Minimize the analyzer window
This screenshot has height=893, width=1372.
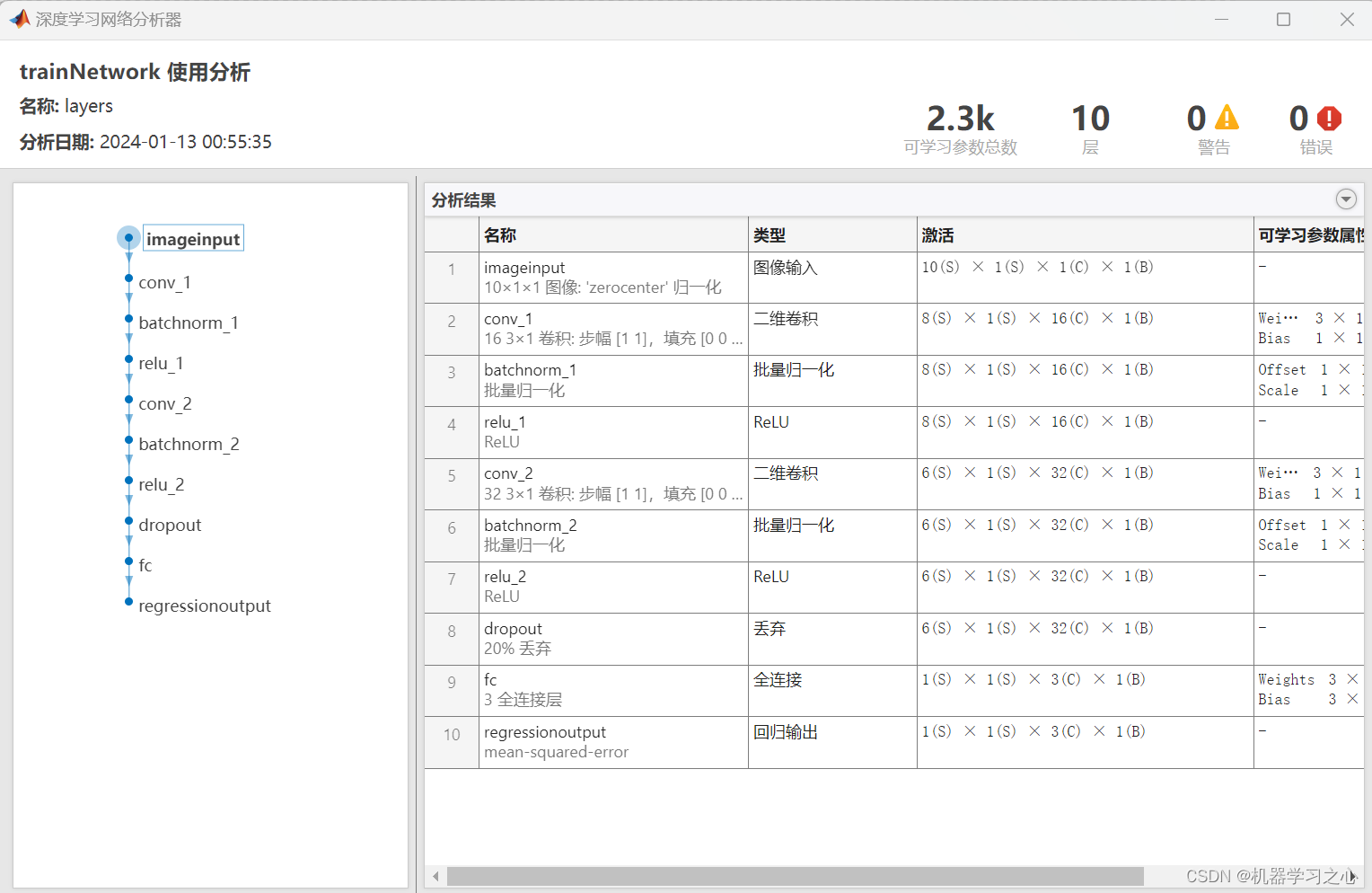[1221, 19]
